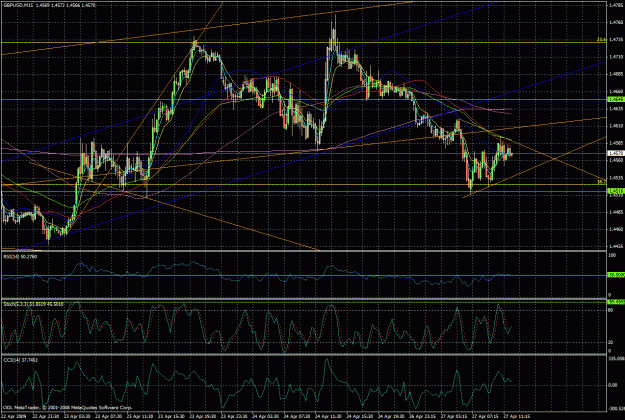Click price axis value 1.4710
The image size is (625, 420).
[615, 57]
